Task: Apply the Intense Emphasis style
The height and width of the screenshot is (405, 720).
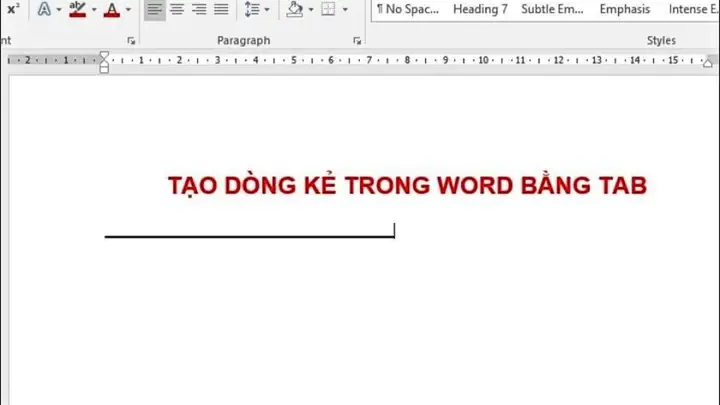Action: (x=693, y=9)
